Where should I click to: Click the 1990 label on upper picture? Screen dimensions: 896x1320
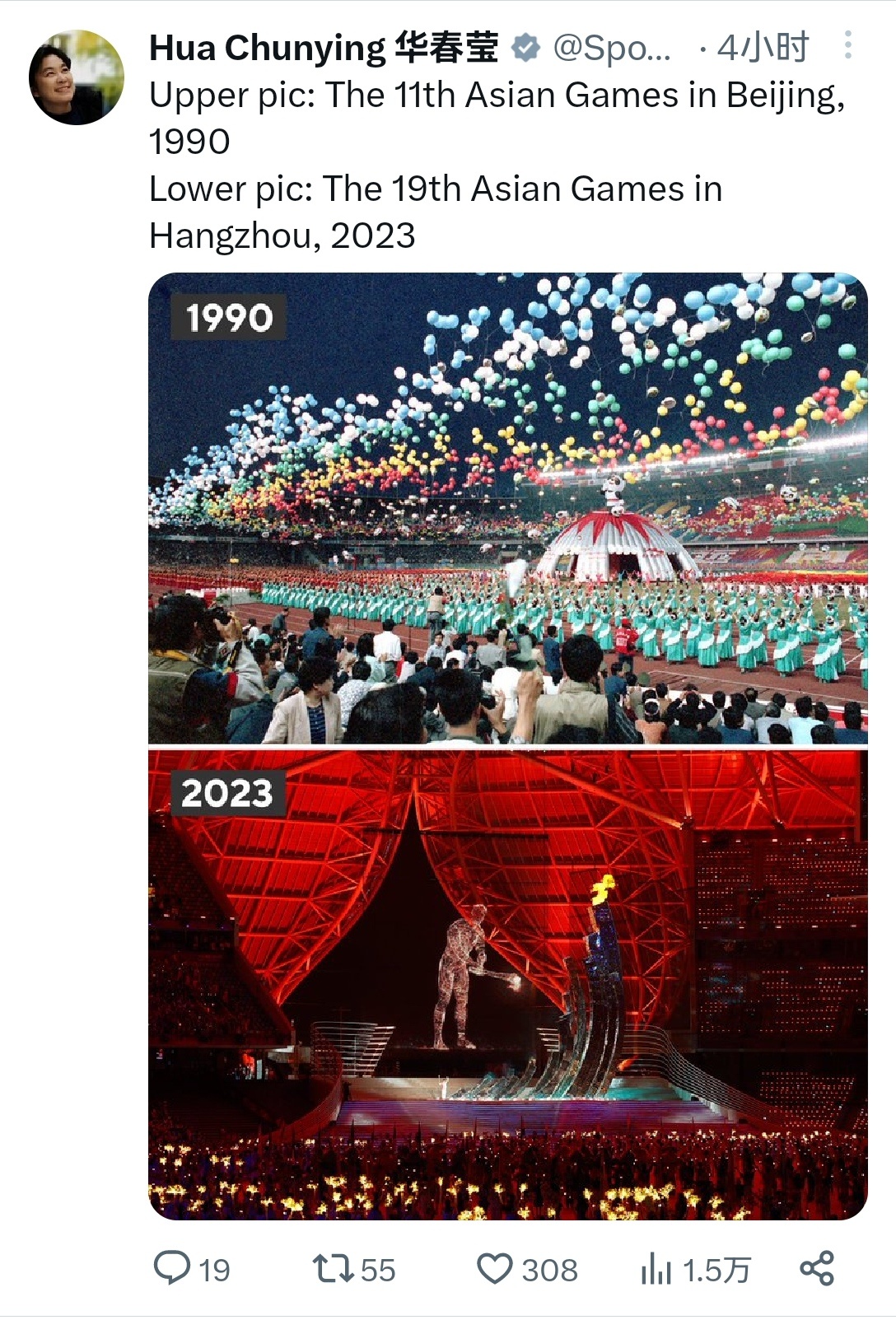pyautogui.click(x=228, y=317)
